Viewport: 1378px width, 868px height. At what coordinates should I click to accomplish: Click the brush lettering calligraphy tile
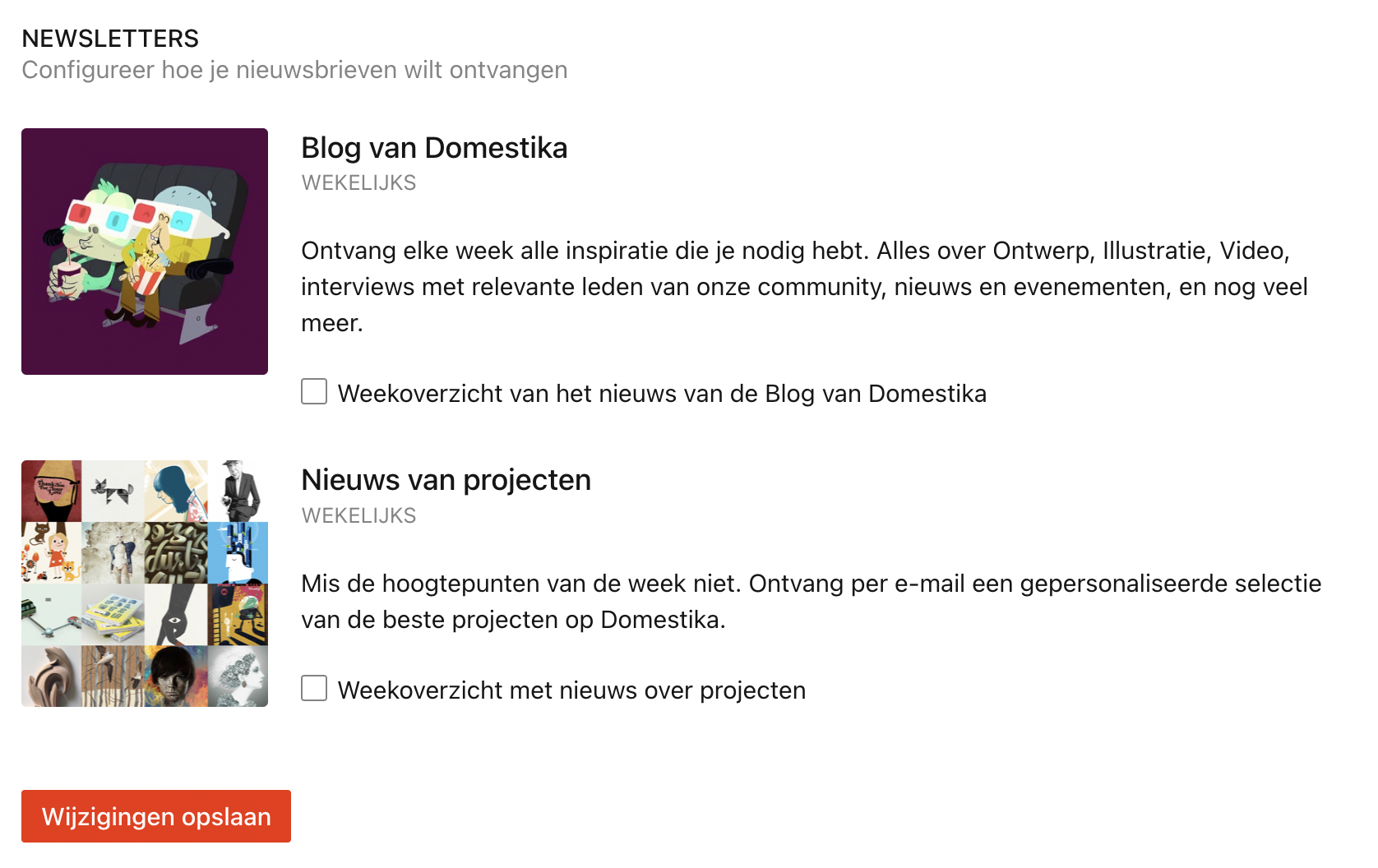[176, 552]
